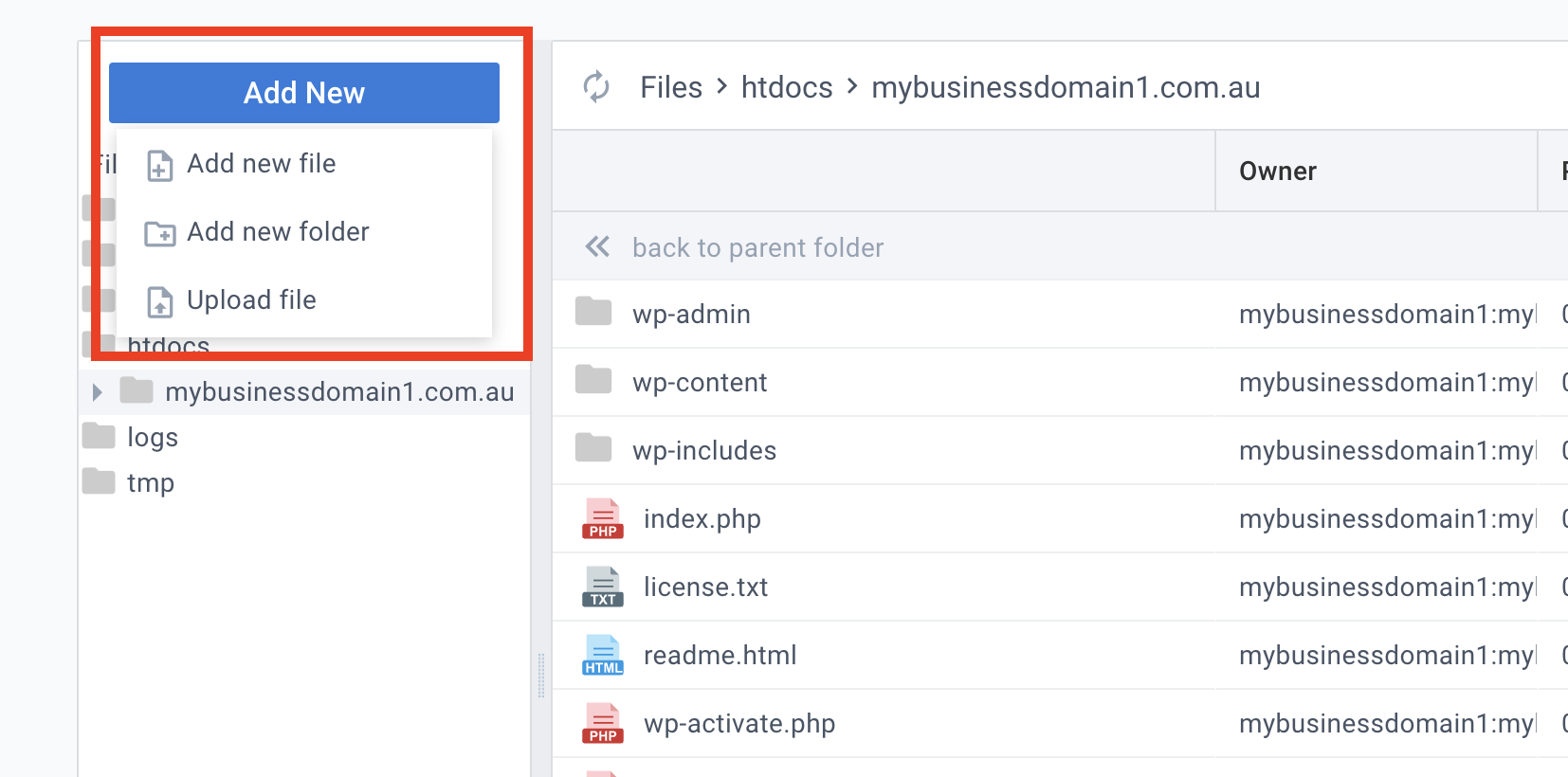Screen dimensions: 1568x777
Task: Click the double-chevron back icon
Action: click(597, 247)
